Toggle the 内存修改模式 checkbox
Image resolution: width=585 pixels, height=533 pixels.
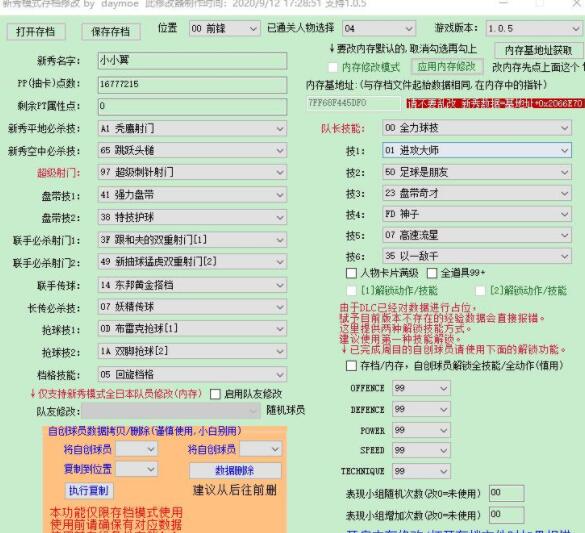pyautogui.click(x=333, y=68)
